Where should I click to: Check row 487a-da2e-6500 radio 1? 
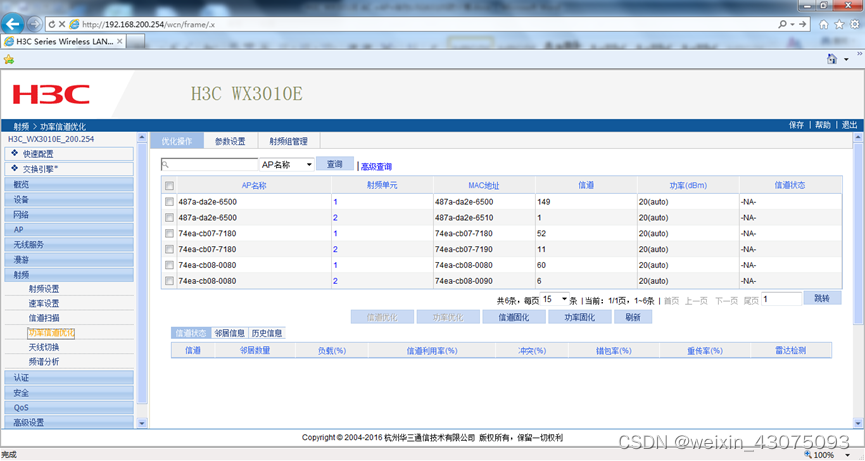coord(169,202)
